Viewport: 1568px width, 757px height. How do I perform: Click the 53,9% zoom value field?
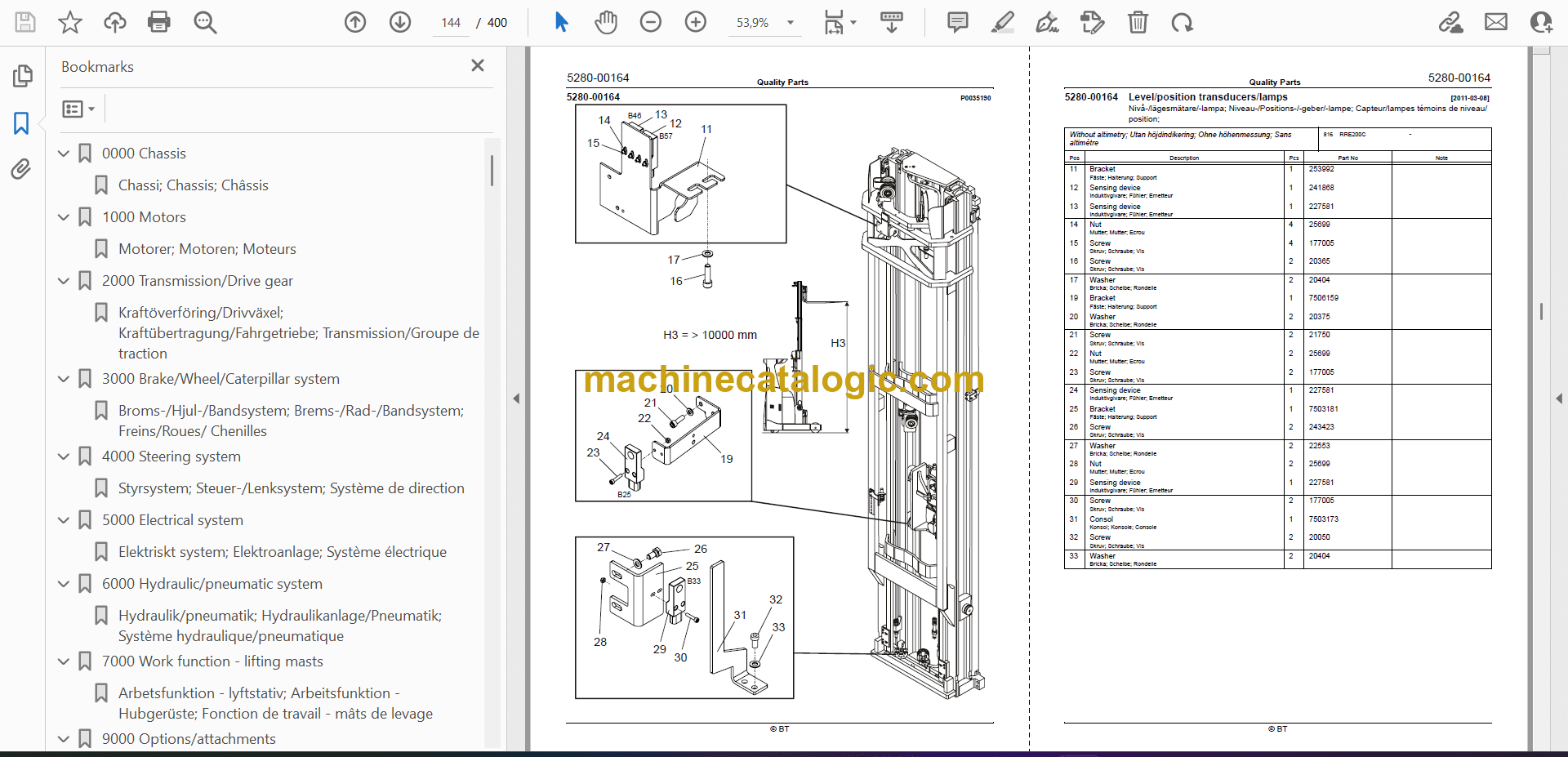[x=753, y=23]
